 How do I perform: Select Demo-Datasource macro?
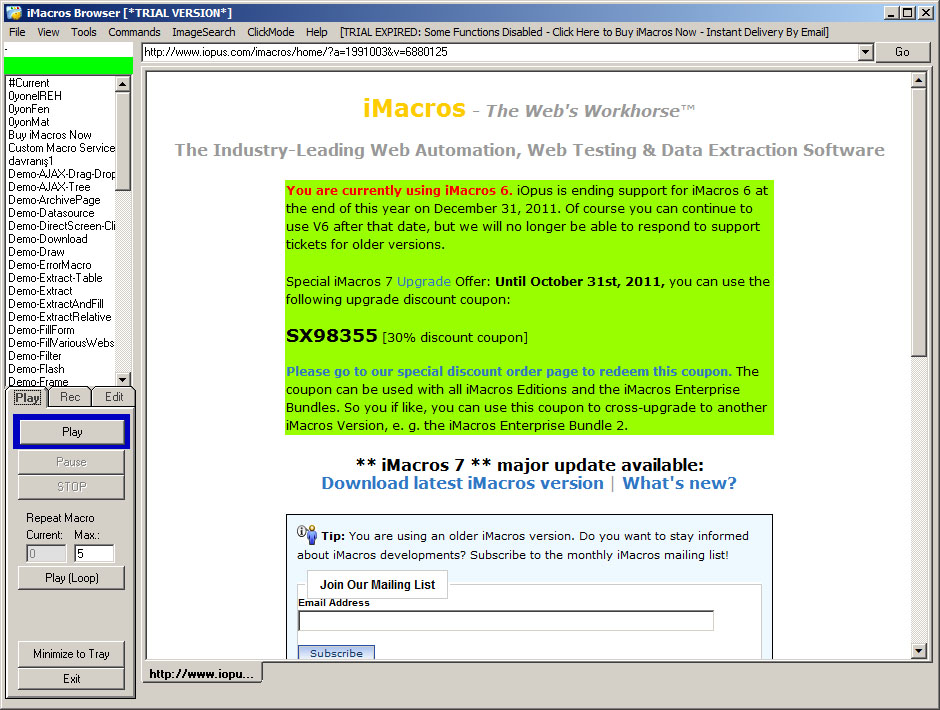(x=61, y=213)
